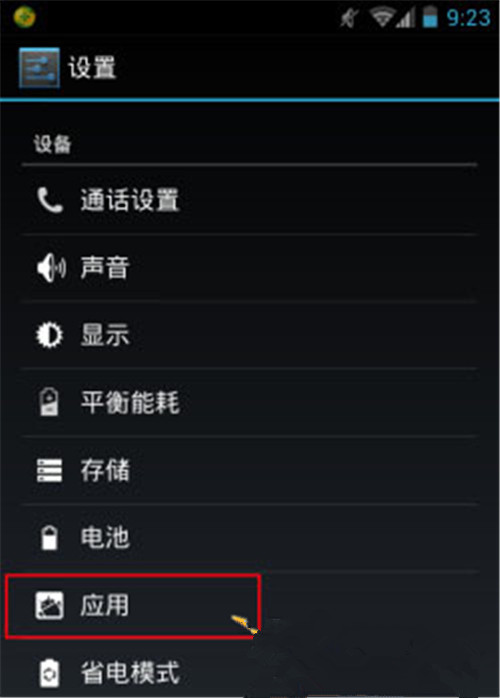Tap the blue battery indicator in status bar
500x698 pixels.
[430, 17]
